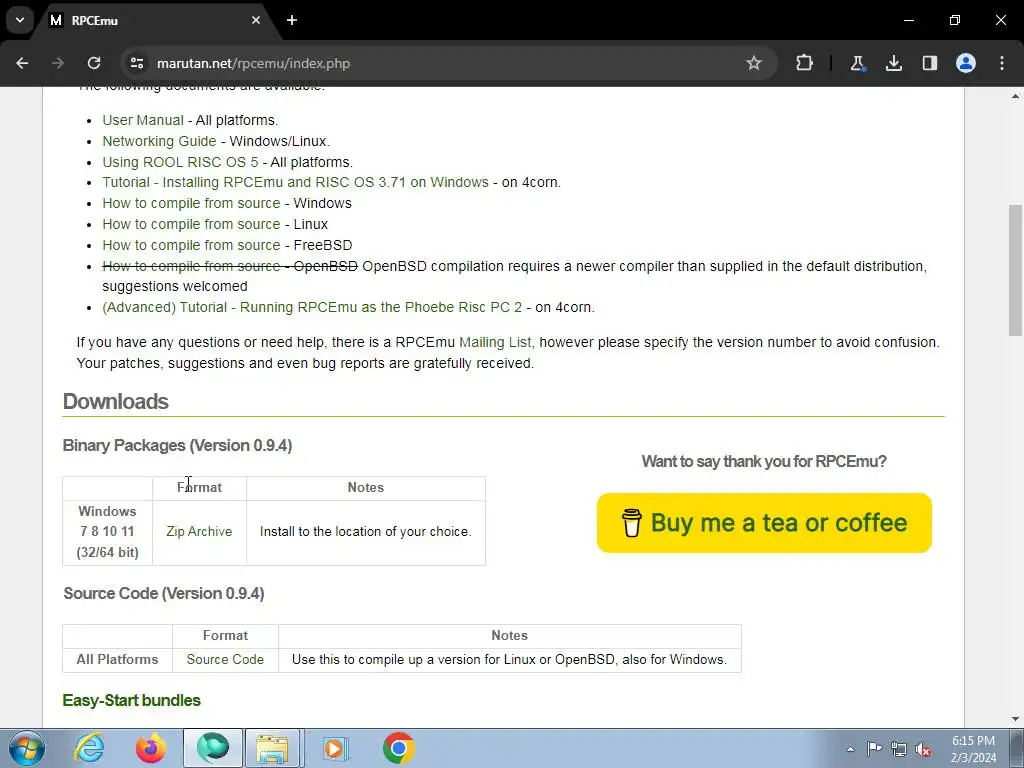Click Buy me a tea or coffee button
This screenshot has width=1024, height=768.
[x=764, y=523]
